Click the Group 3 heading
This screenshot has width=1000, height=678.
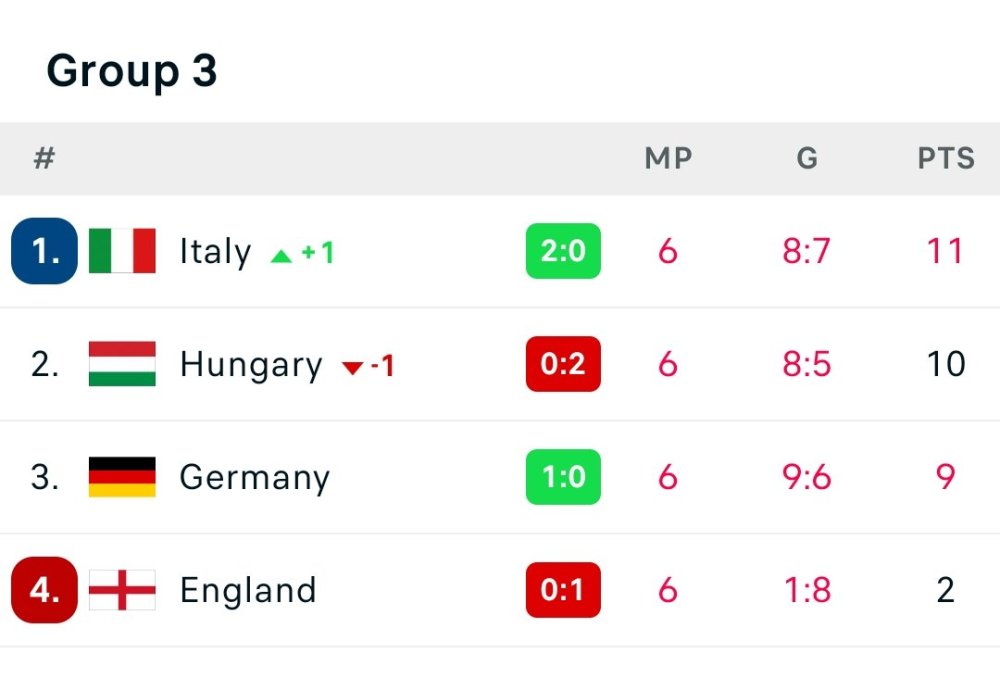tap(131, 71)
